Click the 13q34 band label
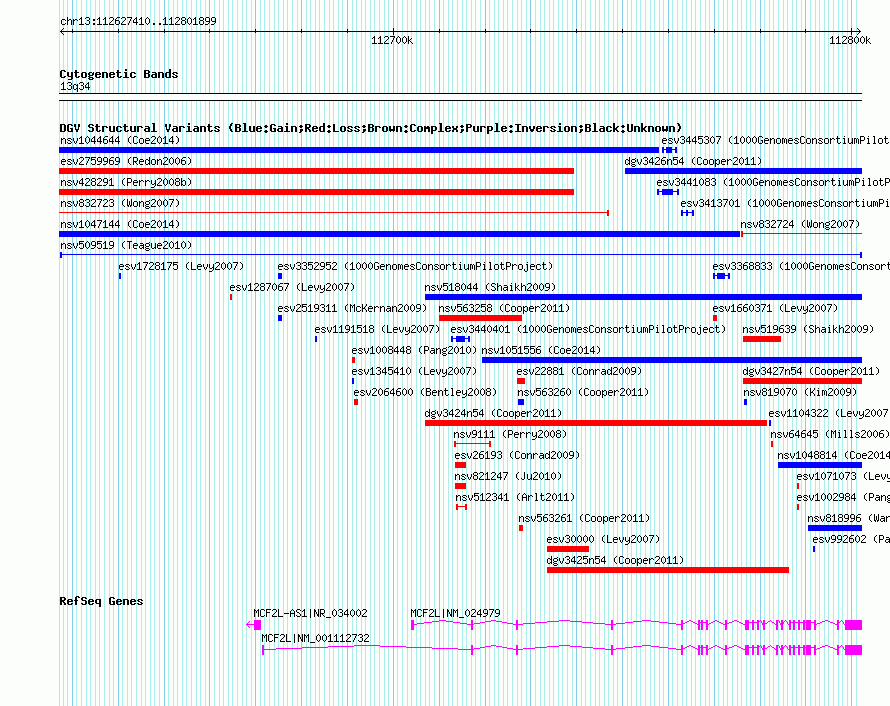 coord(75,87)
